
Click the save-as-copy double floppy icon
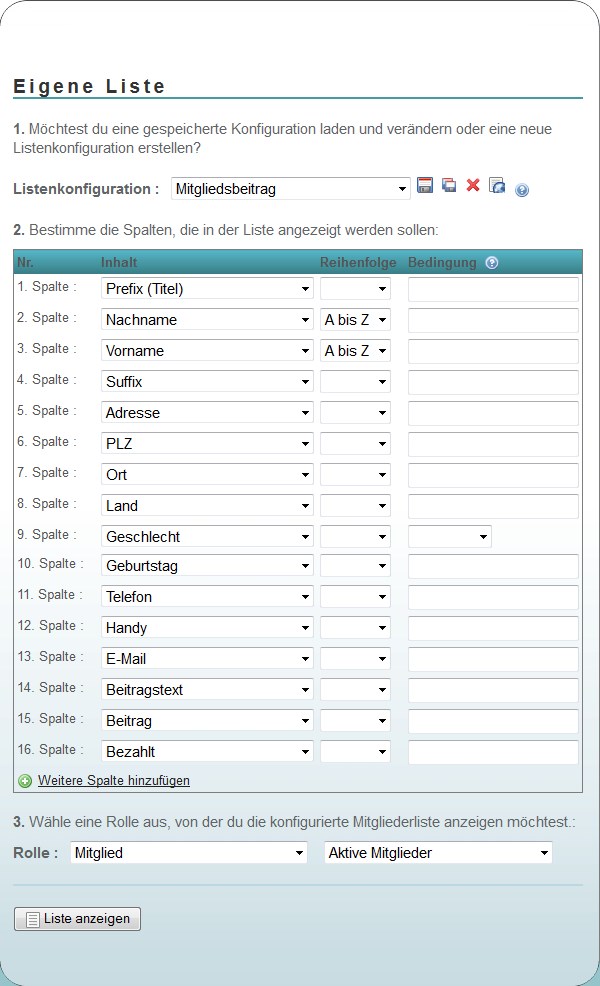449,186
